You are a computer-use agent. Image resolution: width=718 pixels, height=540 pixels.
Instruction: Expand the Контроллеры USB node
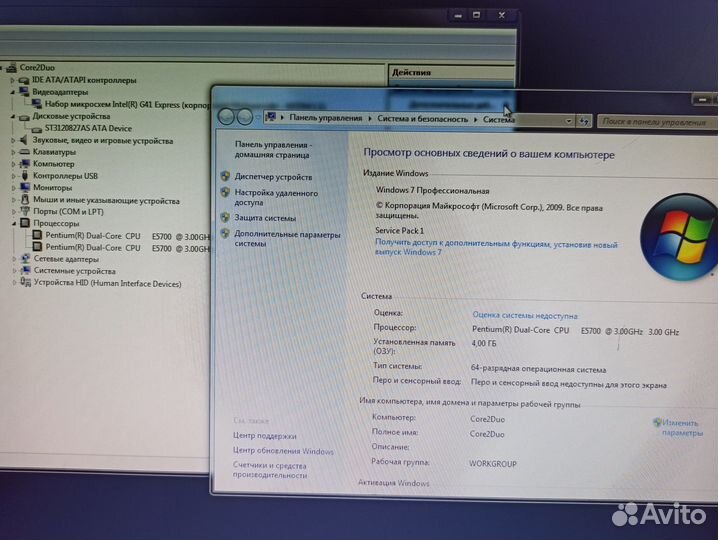(14, 176)
